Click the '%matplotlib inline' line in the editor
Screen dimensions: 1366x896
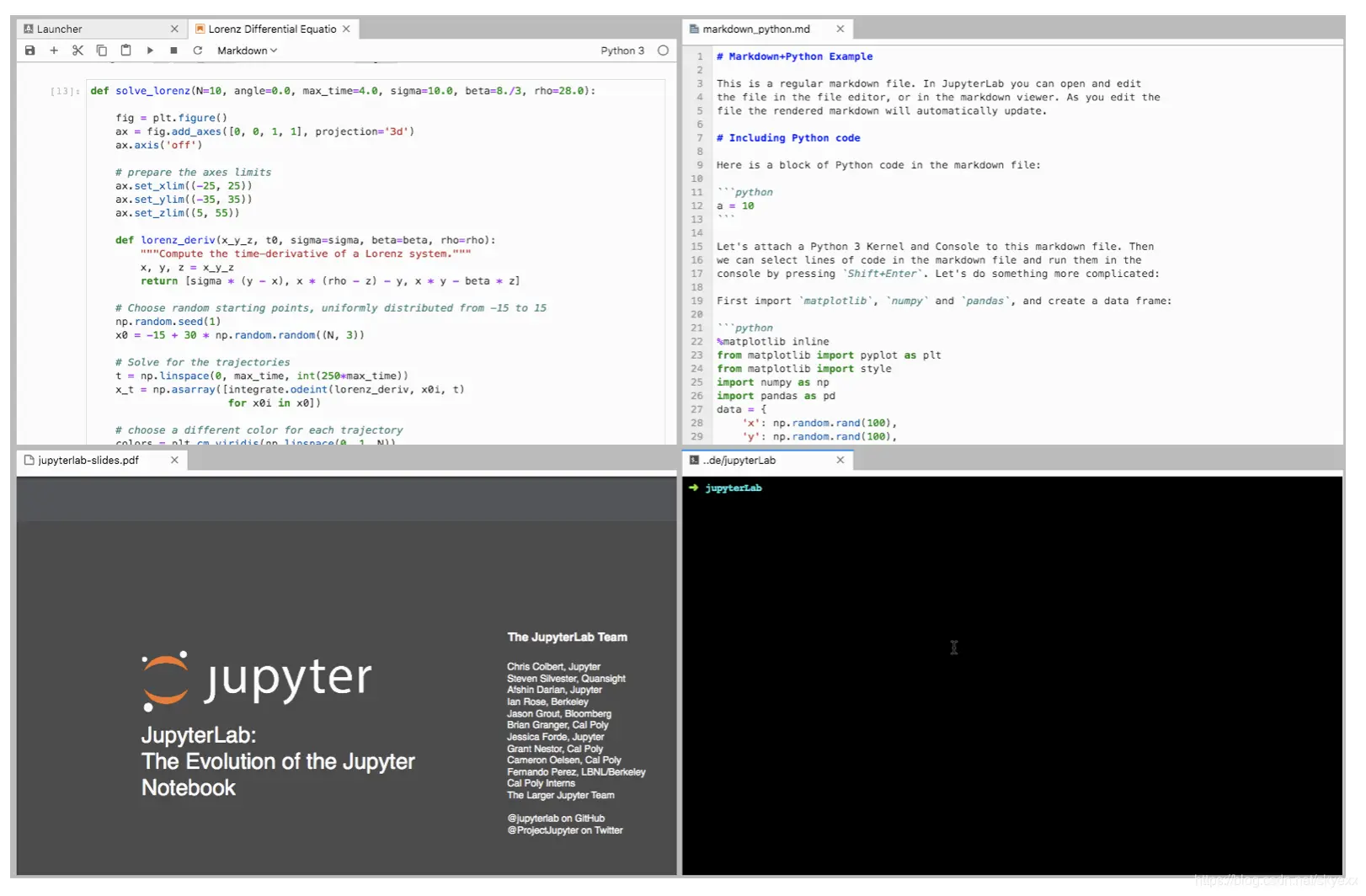773,342
